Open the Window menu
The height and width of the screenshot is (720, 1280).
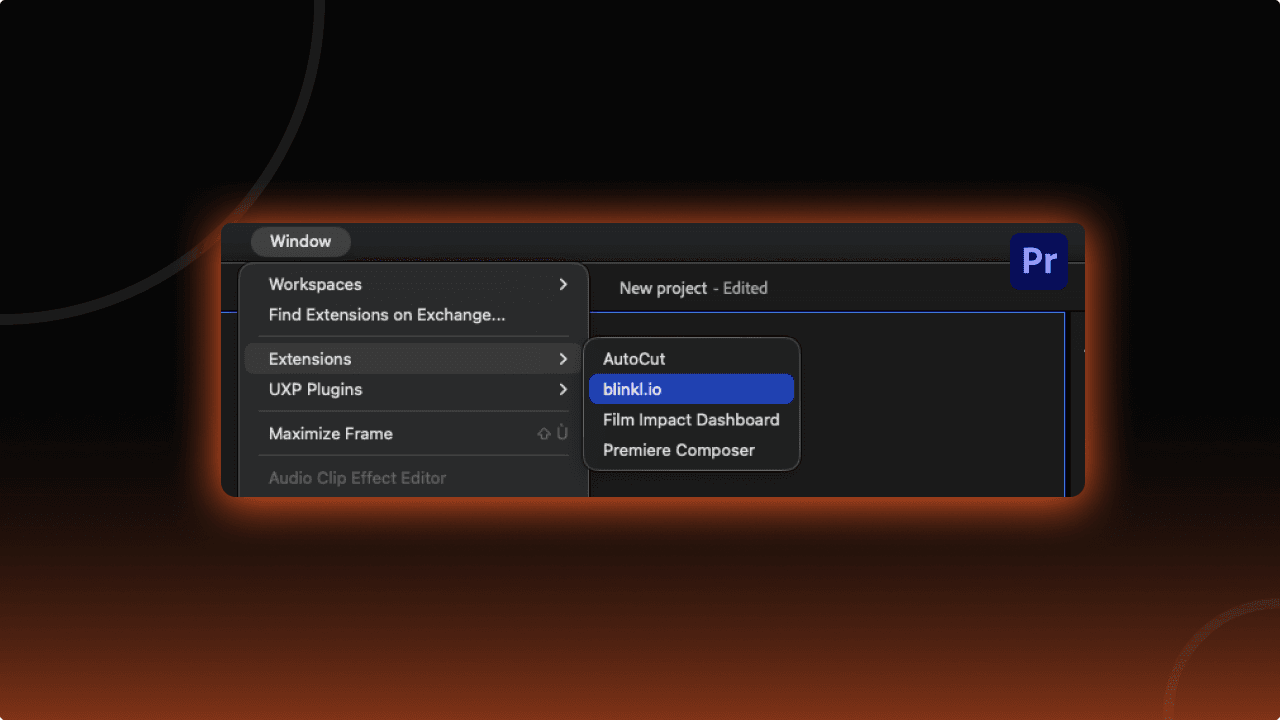tap(300, 241)
